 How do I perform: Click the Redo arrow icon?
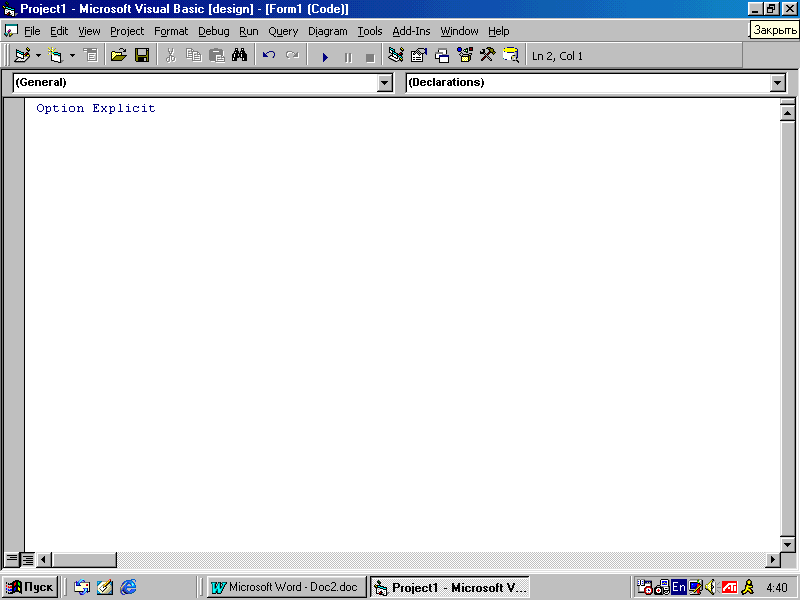292,55
